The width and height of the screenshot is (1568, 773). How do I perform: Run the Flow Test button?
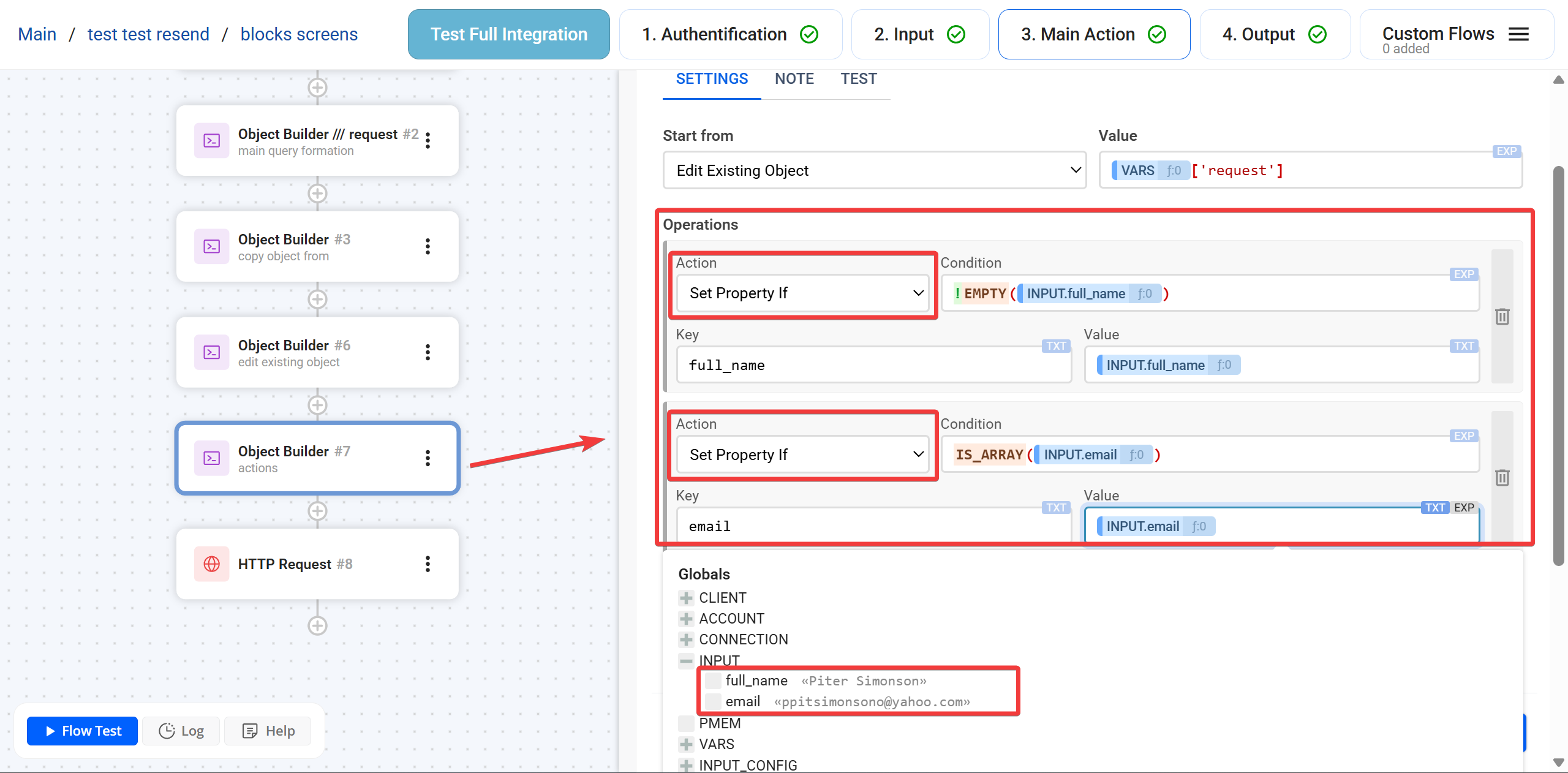click(x=83, y=731)
